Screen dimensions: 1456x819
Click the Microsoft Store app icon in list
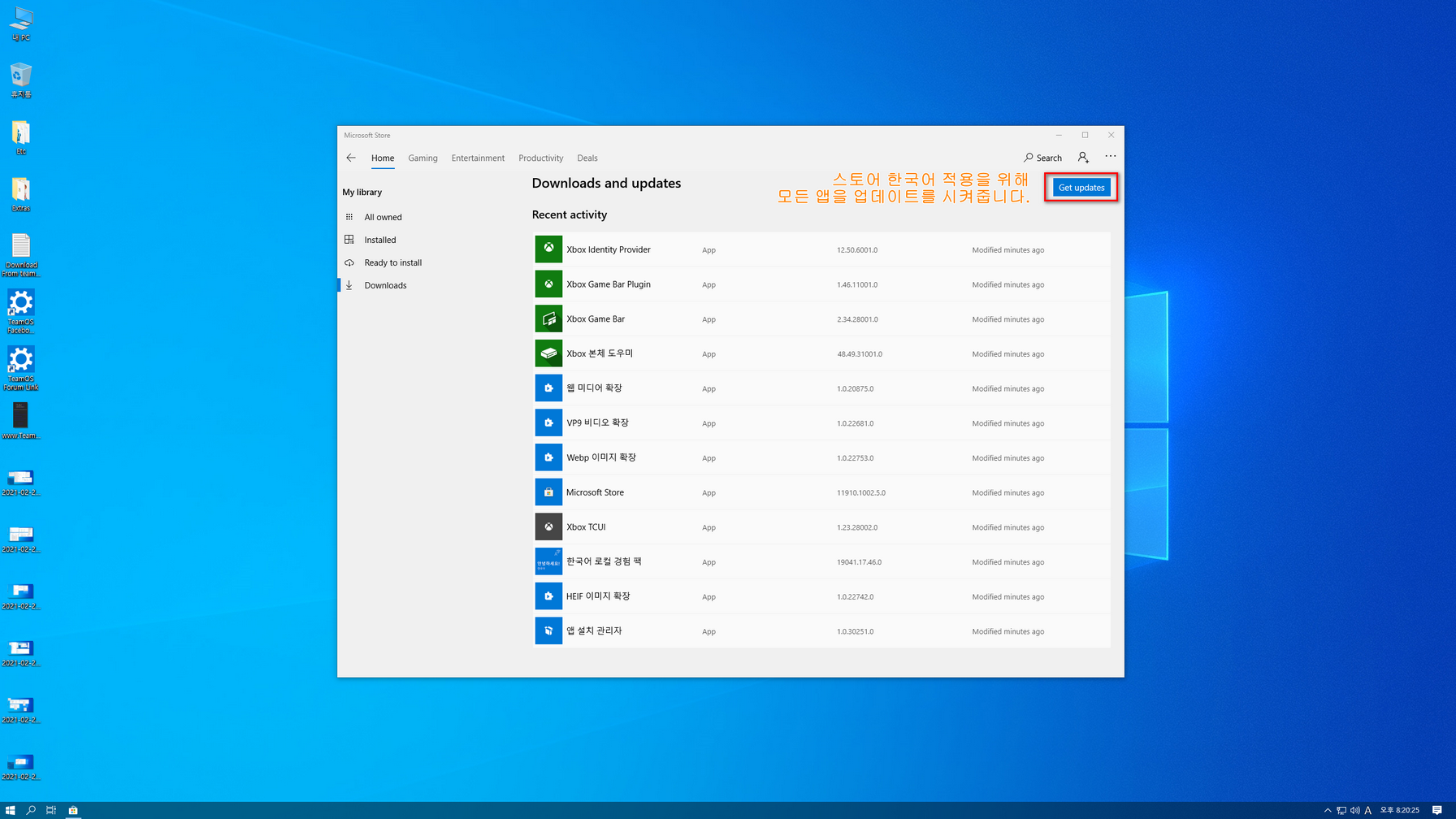coord(548,492)
